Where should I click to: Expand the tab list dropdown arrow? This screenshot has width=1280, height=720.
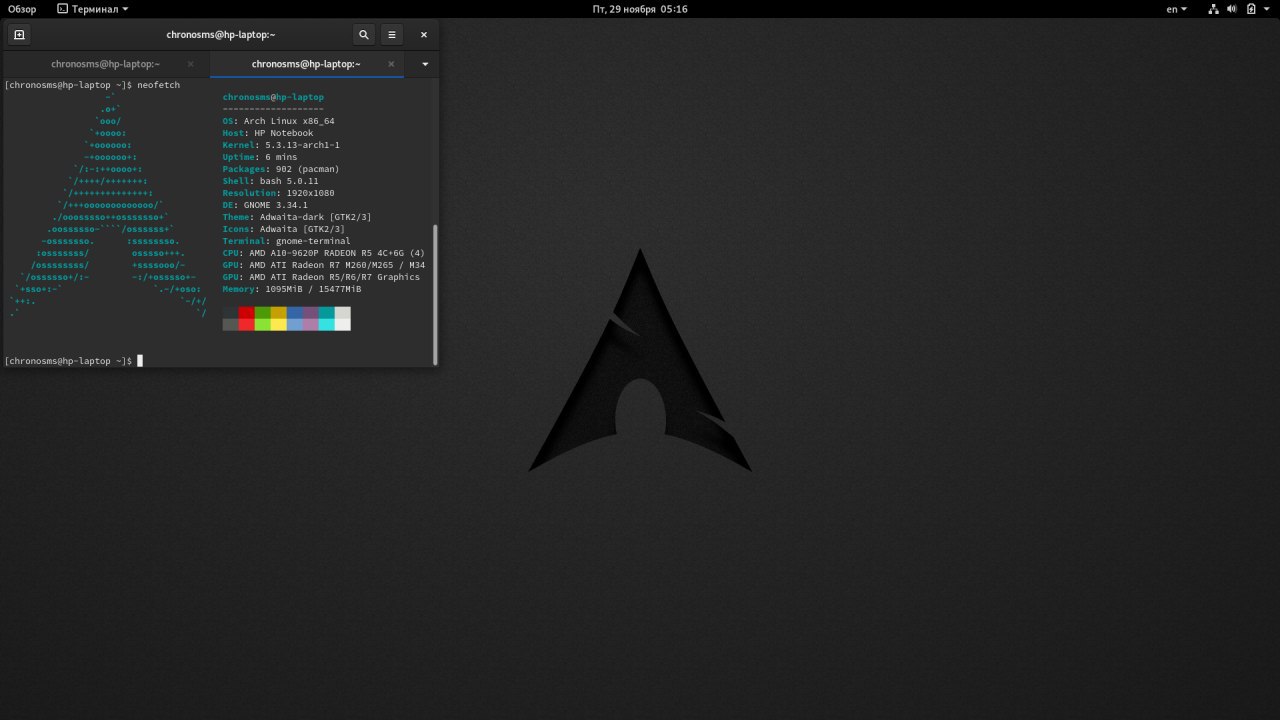coord(425,64)
